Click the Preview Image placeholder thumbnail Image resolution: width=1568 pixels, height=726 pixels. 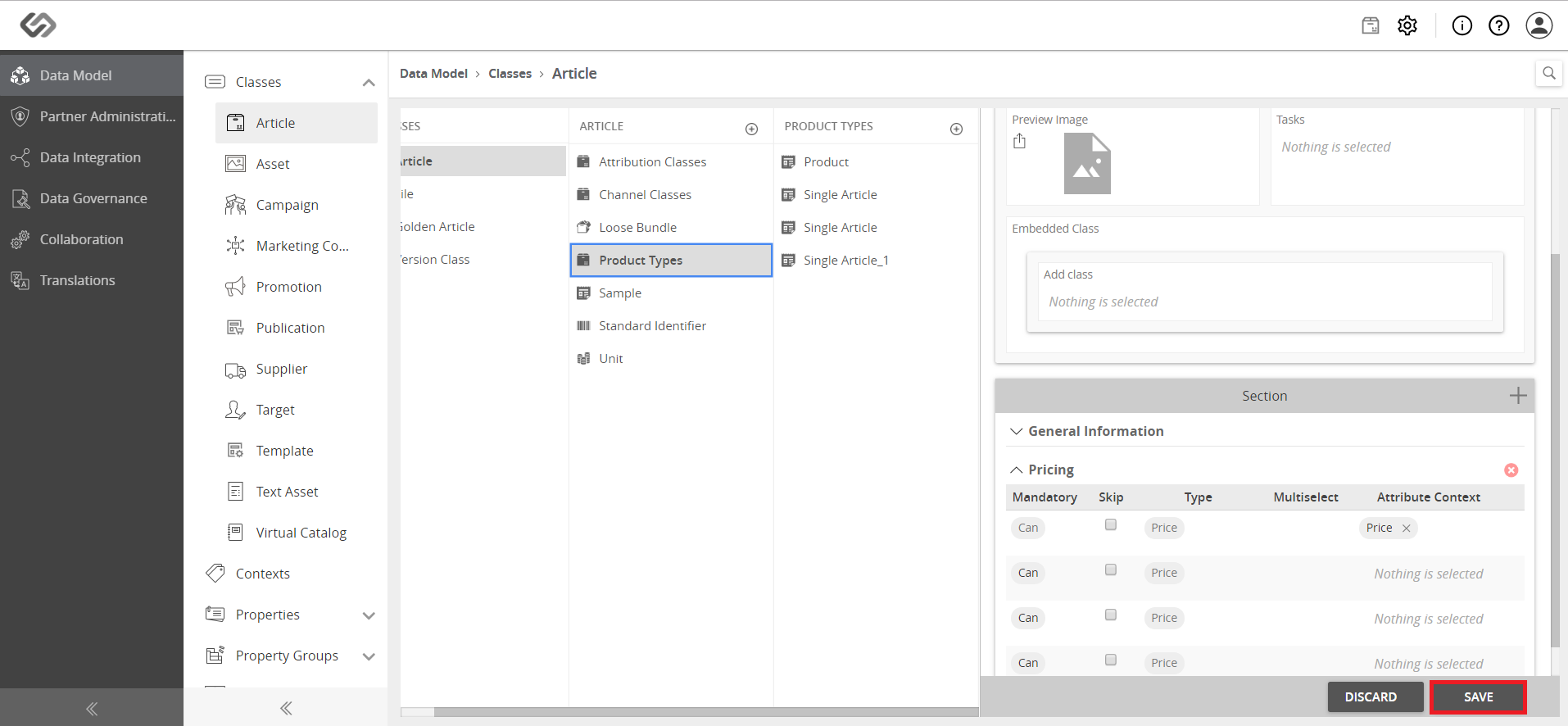tap(1087, 164)
